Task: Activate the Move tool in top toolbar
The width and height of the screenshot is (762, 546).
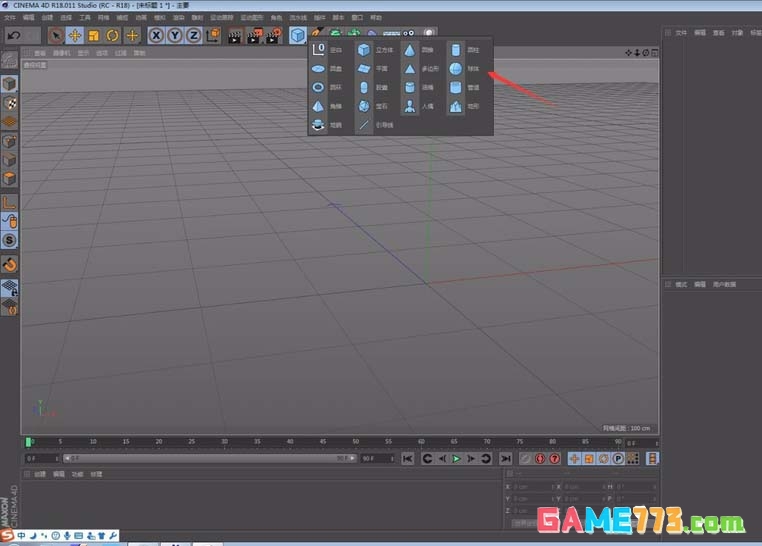Action: (x=75, y=35)
